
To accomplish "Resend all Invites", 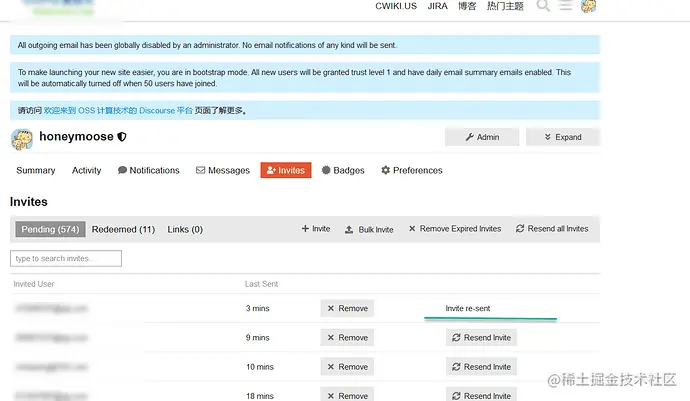I will point(552,229).
